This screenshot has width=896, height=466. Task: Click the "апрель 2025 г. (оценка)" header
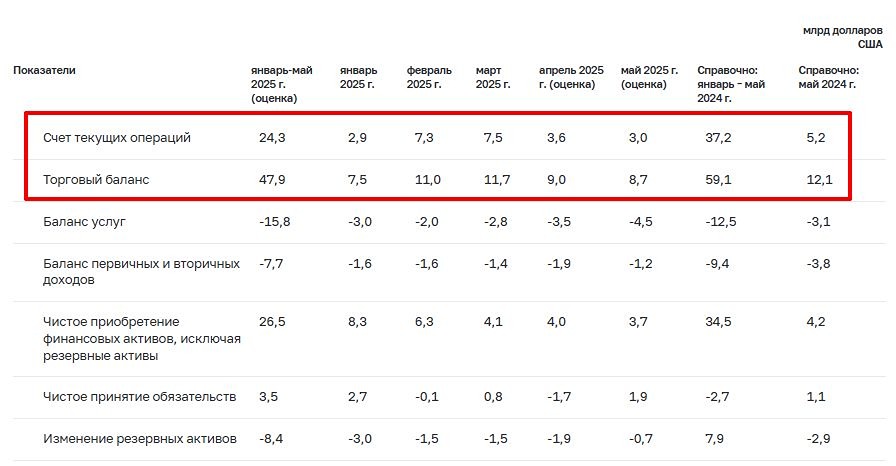click(x=571, y=77)
